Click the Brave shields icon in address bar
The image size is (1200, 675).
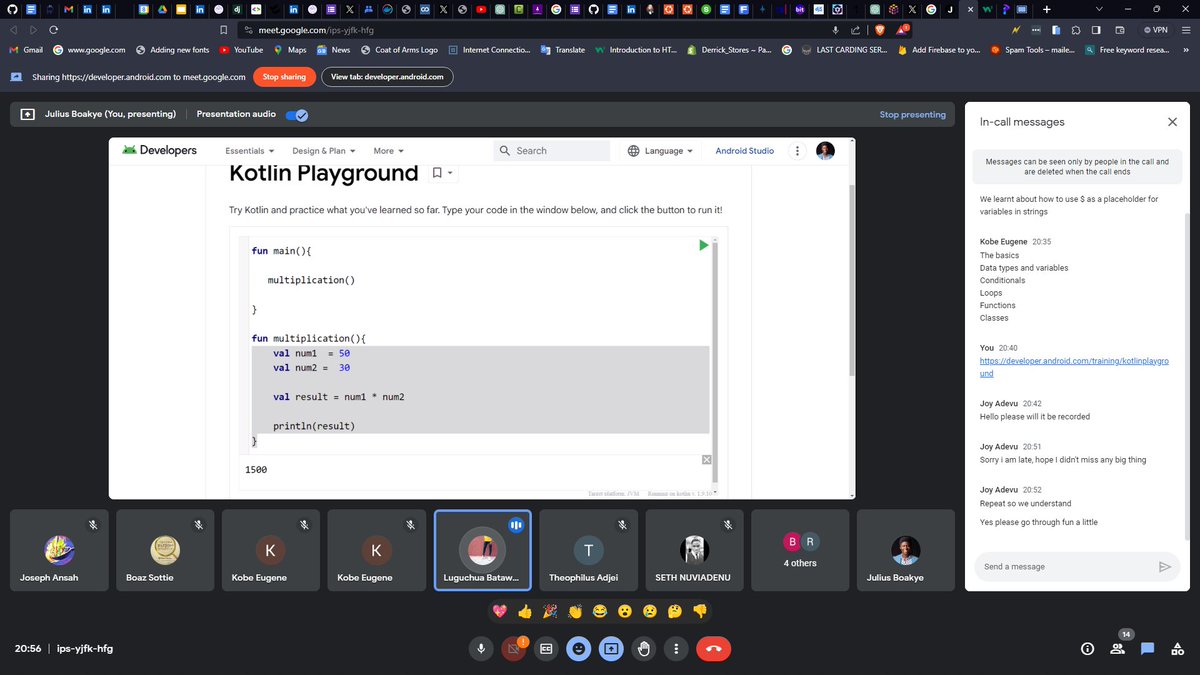[880, 30]
